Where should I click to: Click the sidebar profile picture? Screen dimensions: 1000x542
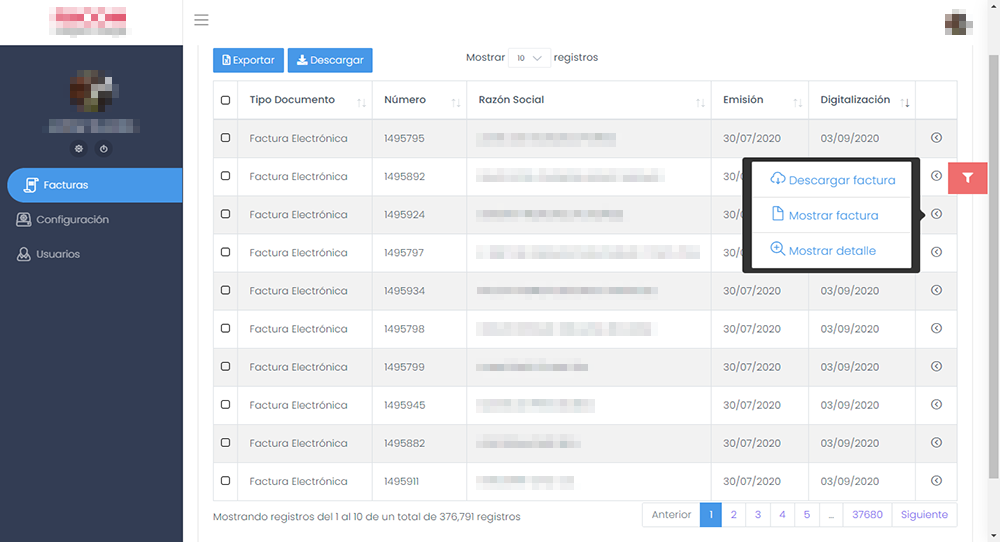pos(91,91)
